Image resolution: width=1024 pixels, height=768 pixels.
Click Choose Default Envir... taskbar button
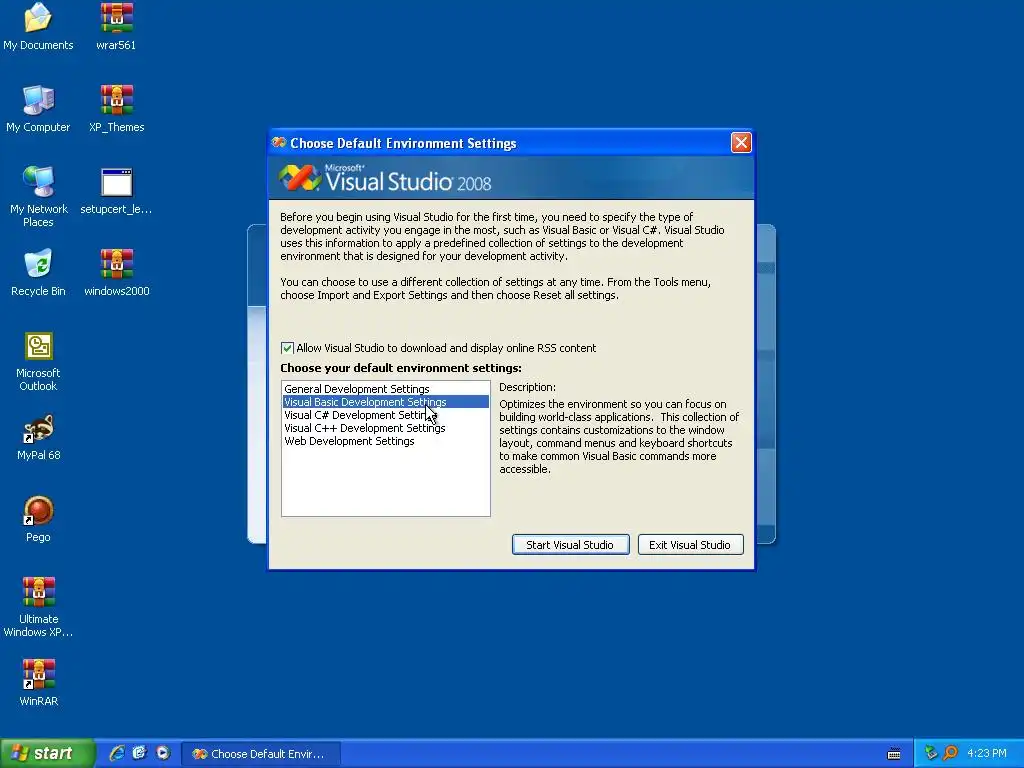(260, 754)
